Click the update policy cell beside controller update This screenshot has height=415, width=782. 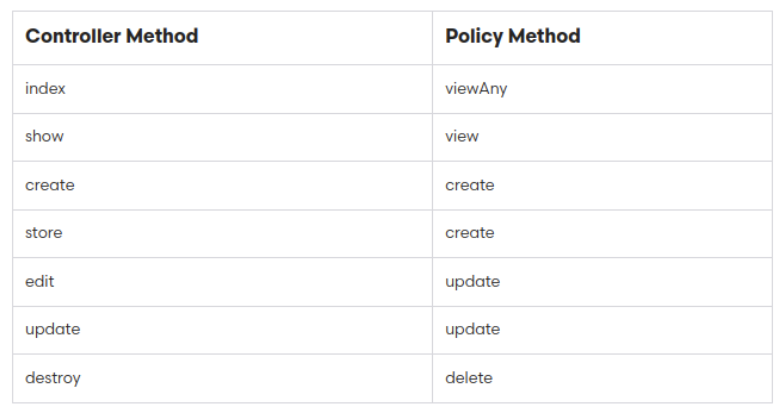pos(602,330)
